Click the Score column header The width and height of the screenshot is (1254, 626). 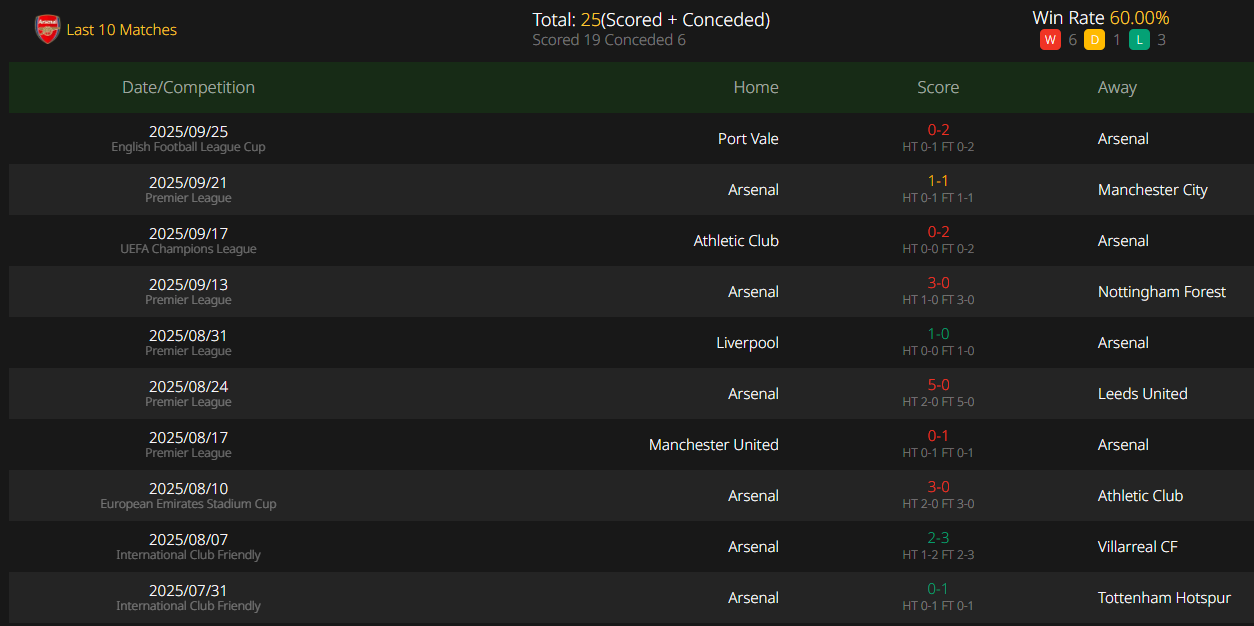coord(938,87)
